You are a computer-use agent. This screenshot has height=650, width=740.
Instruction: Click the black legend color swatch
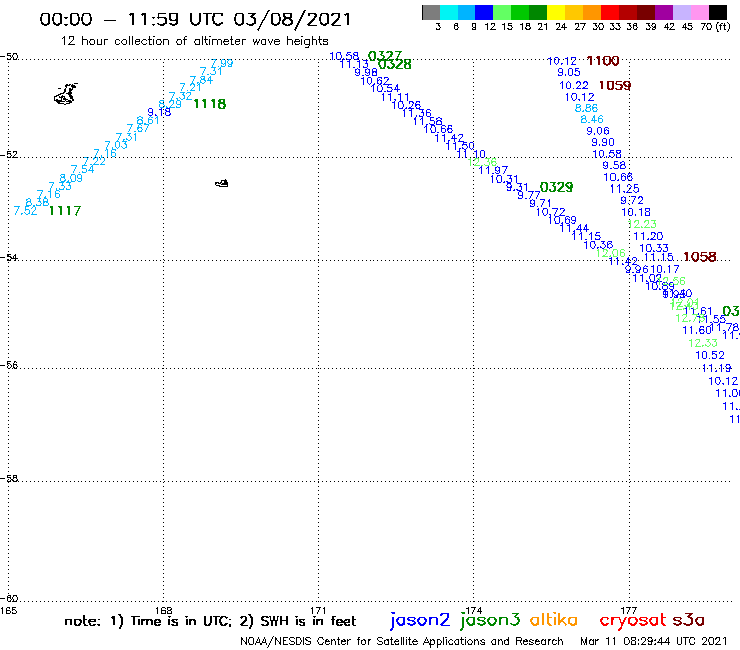tap(718, 12)
